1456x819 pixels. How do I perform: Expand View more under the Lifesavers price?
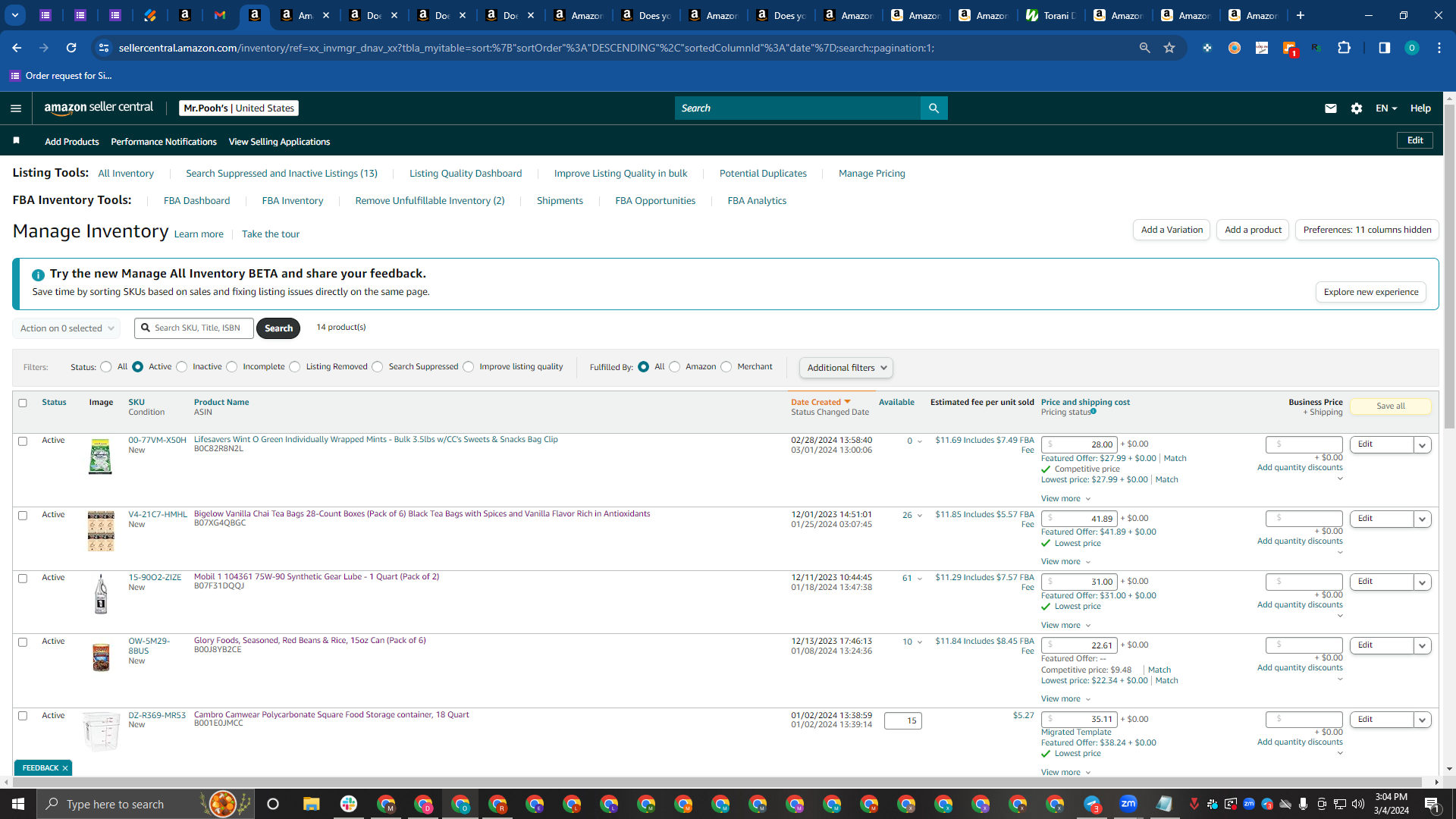(x=1065, y=499)
